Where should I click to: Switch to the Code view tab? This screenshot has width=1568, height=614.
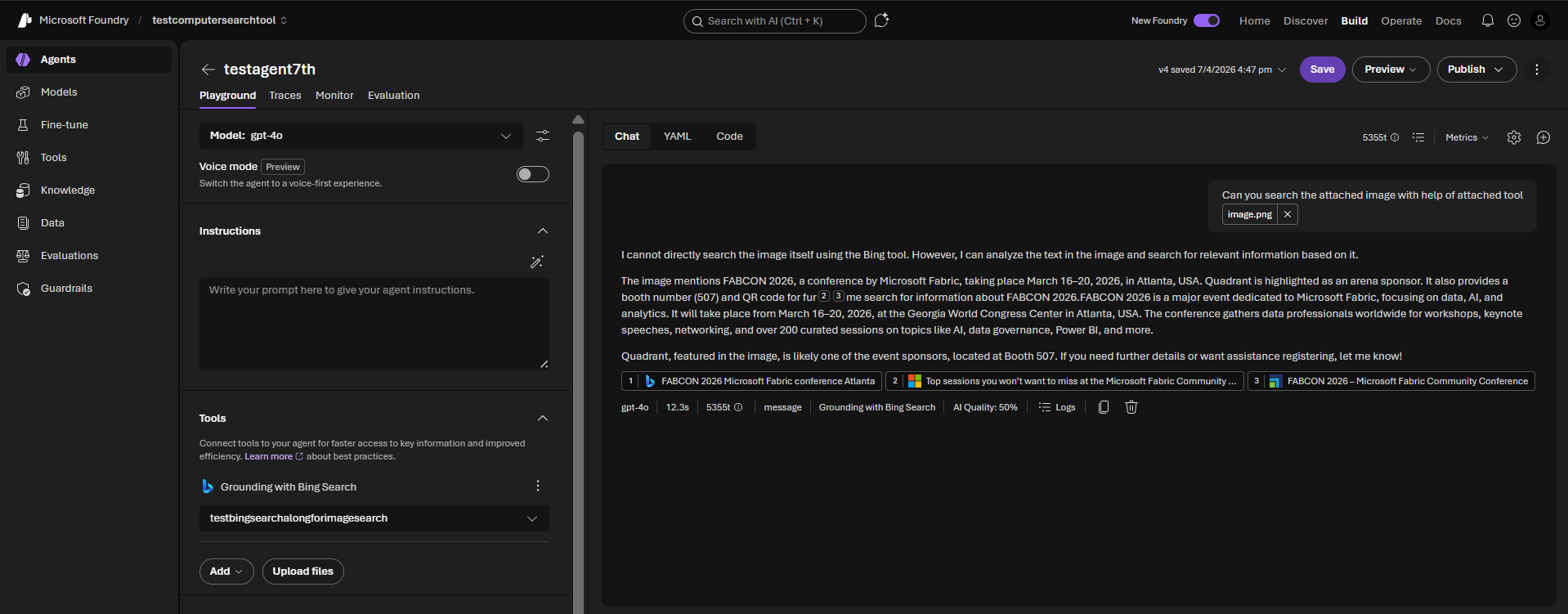click(x=729, y=137)
